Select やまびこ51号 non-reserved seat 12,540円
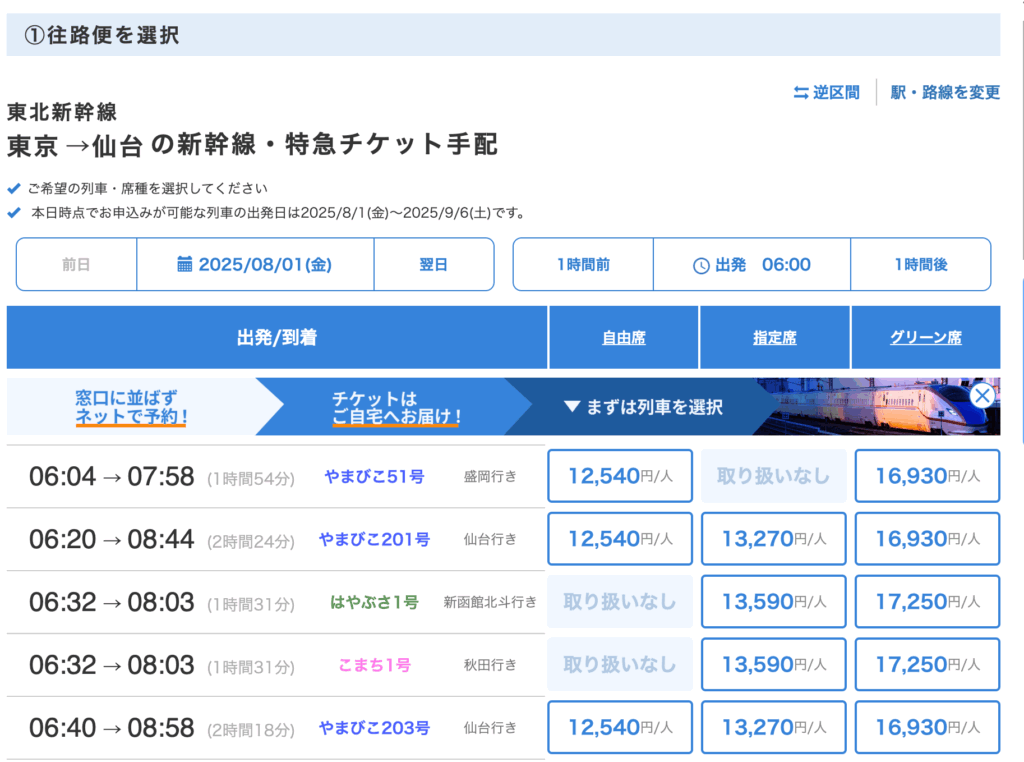This screenshot has height=762, width=1024. pos(620,476)
